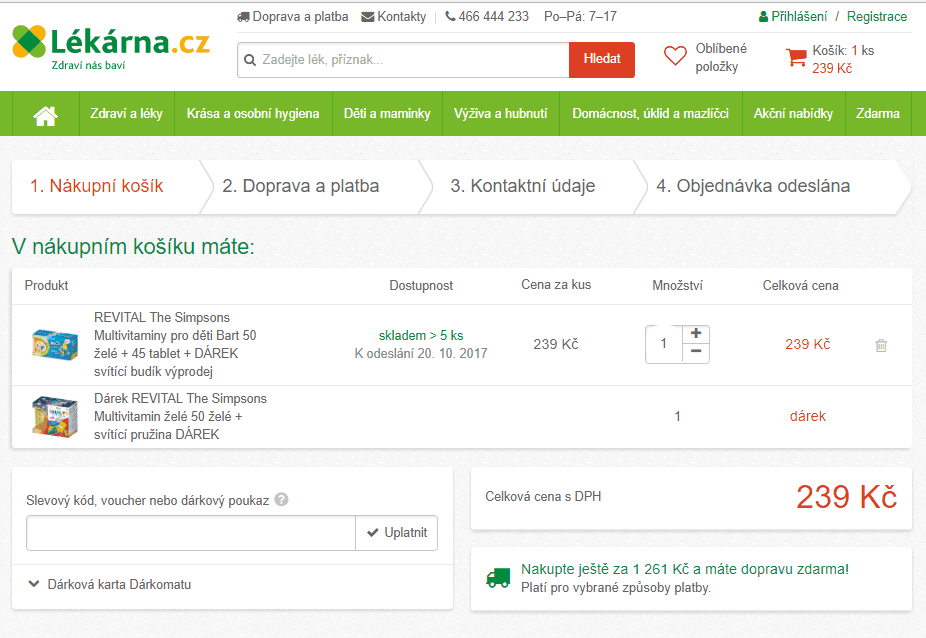
Task: Click the envelope icon beside Kontakty
Action: click(367, 17)
